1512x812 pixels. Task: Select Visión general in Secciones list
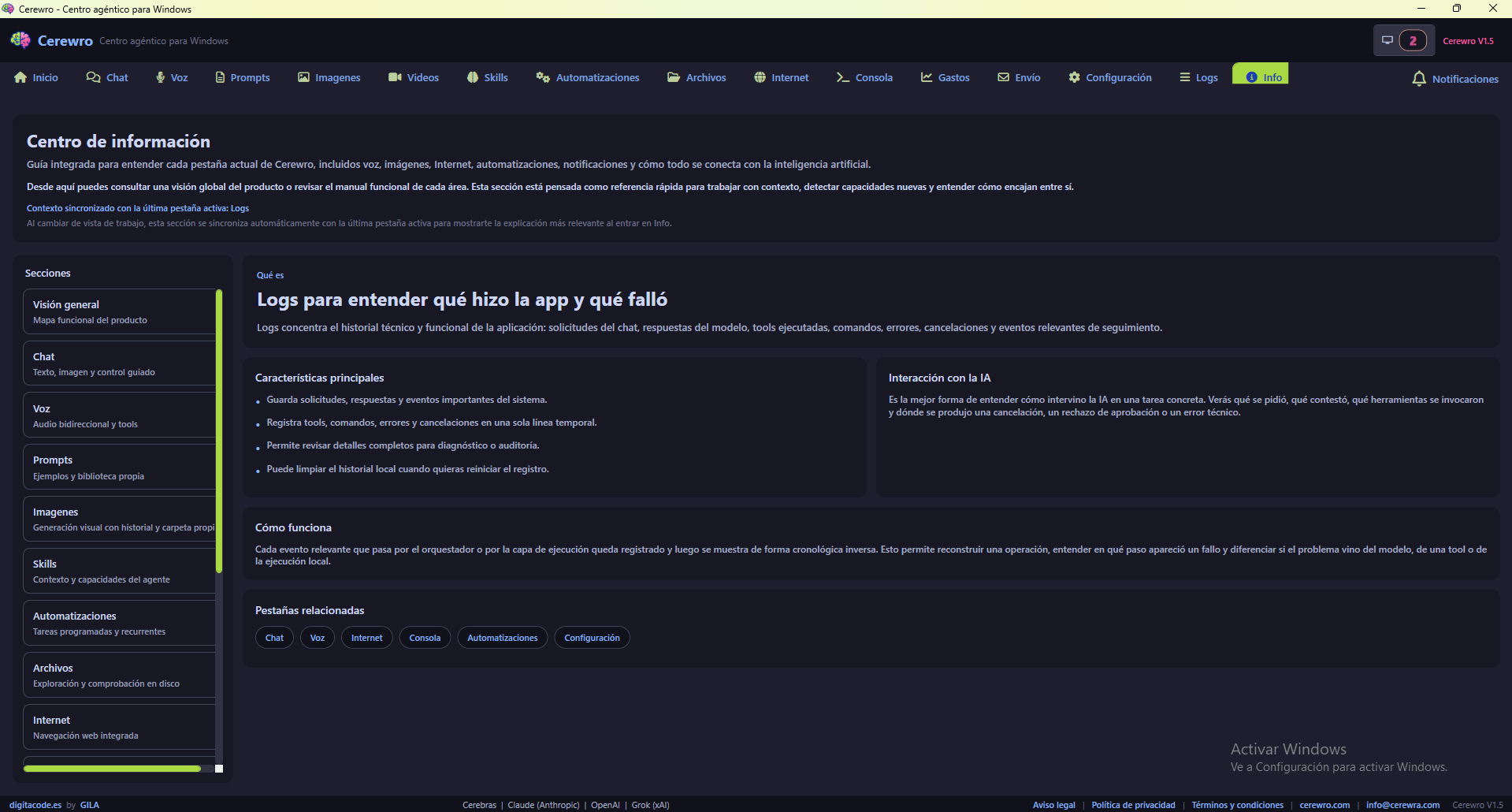119,311
